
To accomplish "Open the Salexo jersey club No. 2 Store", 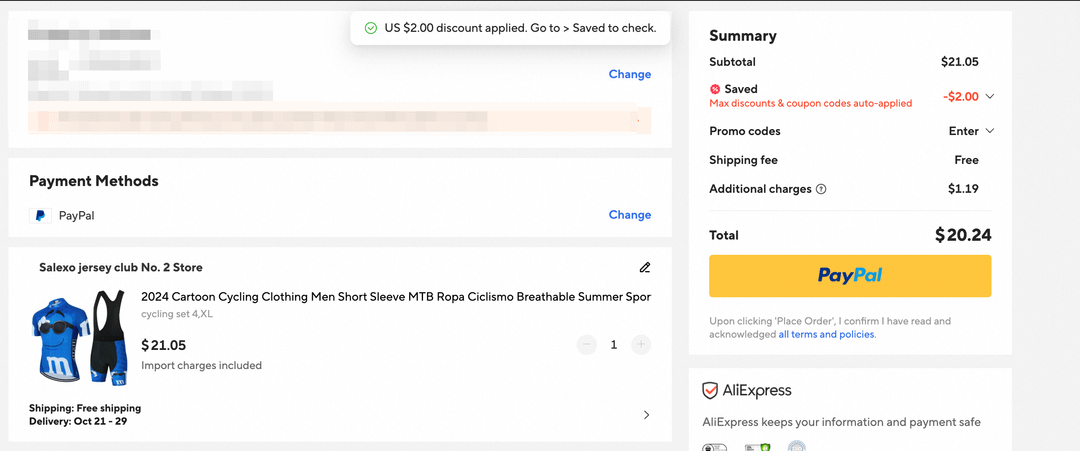I will [120, 268].
